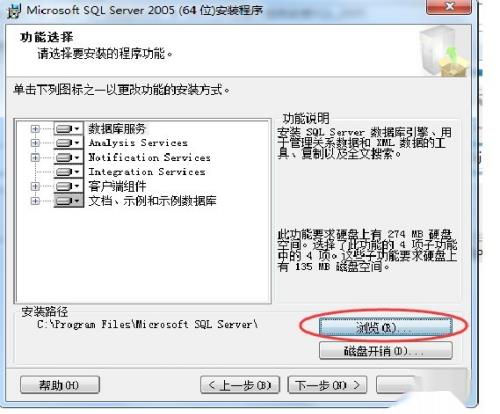Open the Analysis Services feature drive icon

(68, 143)
